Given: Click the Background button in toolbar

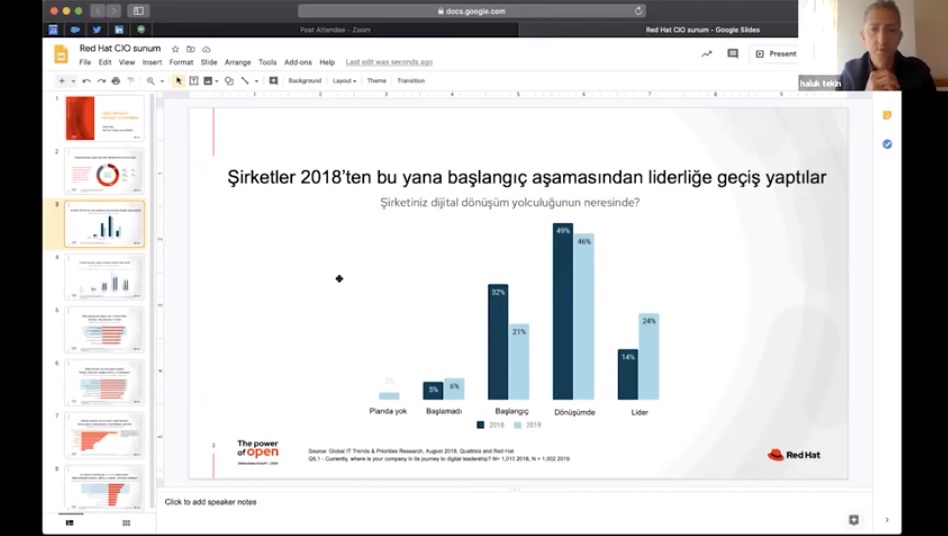Looking at the screenshot, I should (x=305, y=81).
